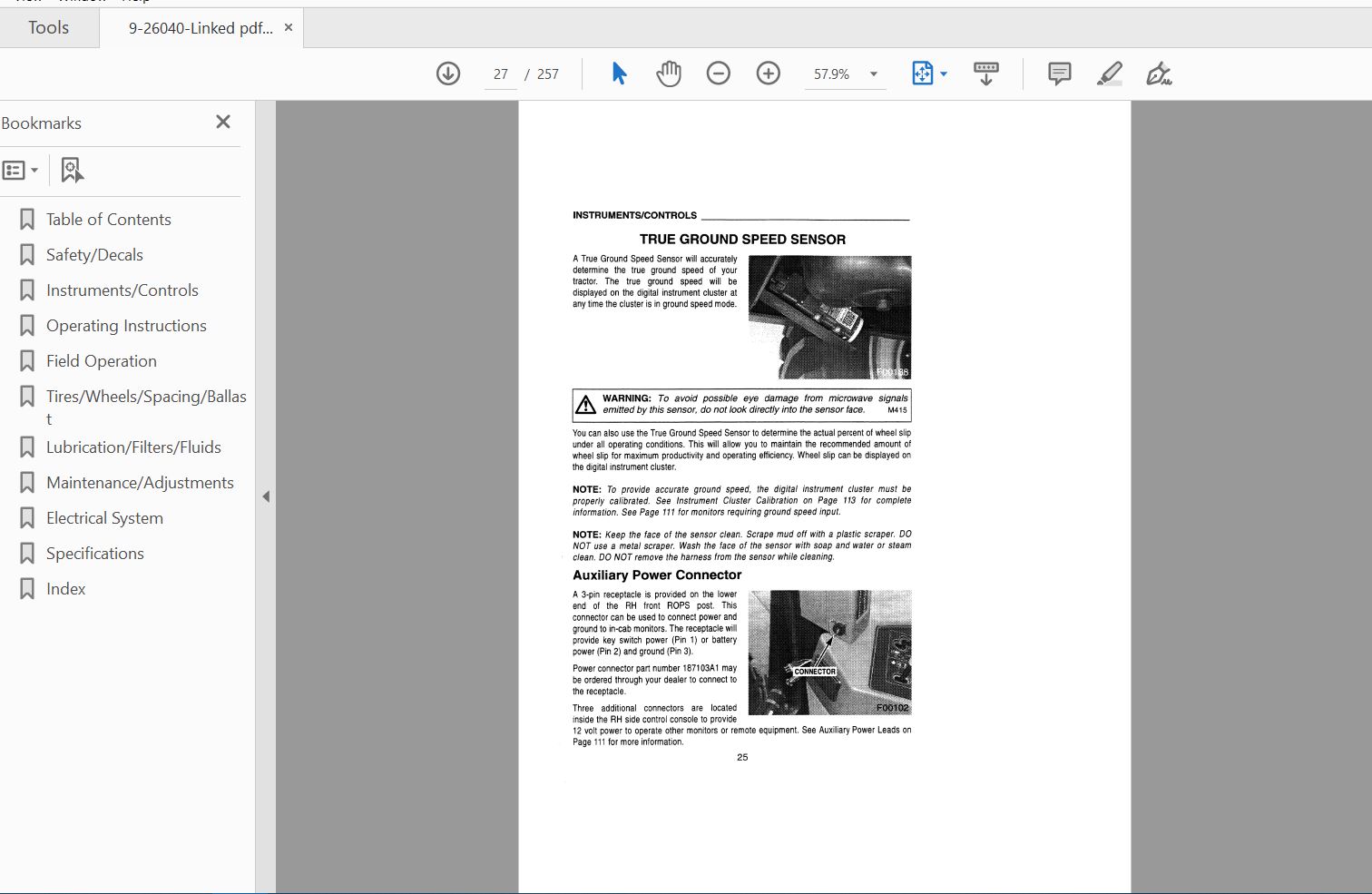Click the bookmark icon beside Field Operation
Viewport: 1372px width, 894px height.
[x=27, y=361]
